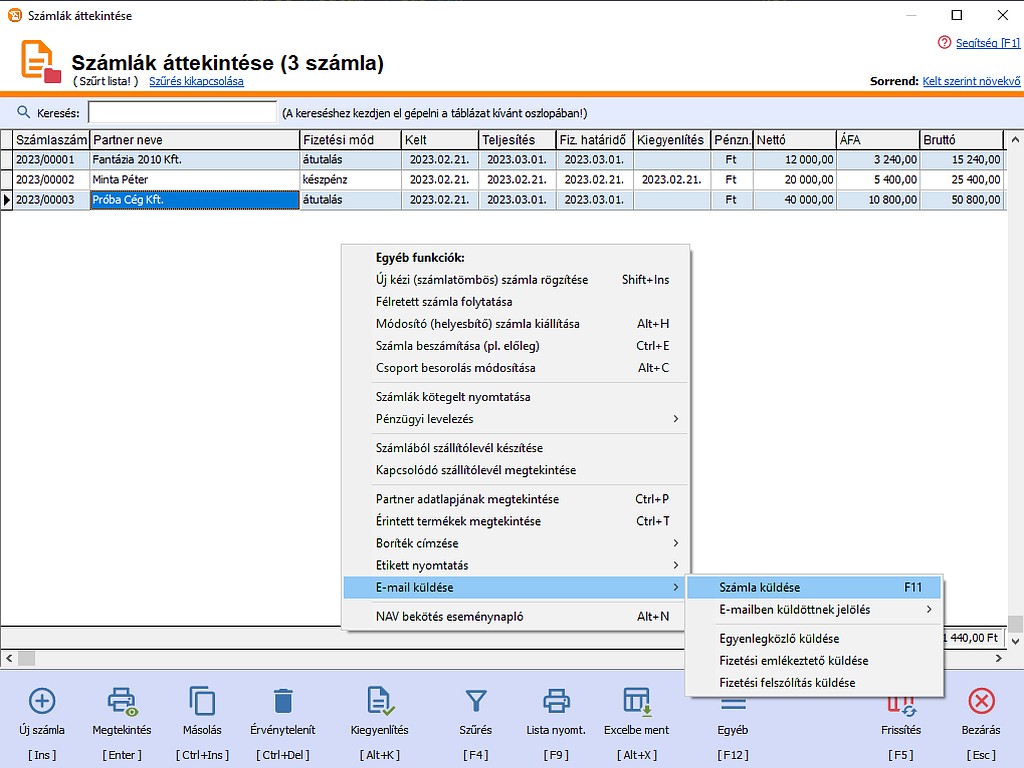The height and width of the screenshot is (768, 1024).
Task: Click the Érvénytelenít trash icon
Action: [283, 701]
